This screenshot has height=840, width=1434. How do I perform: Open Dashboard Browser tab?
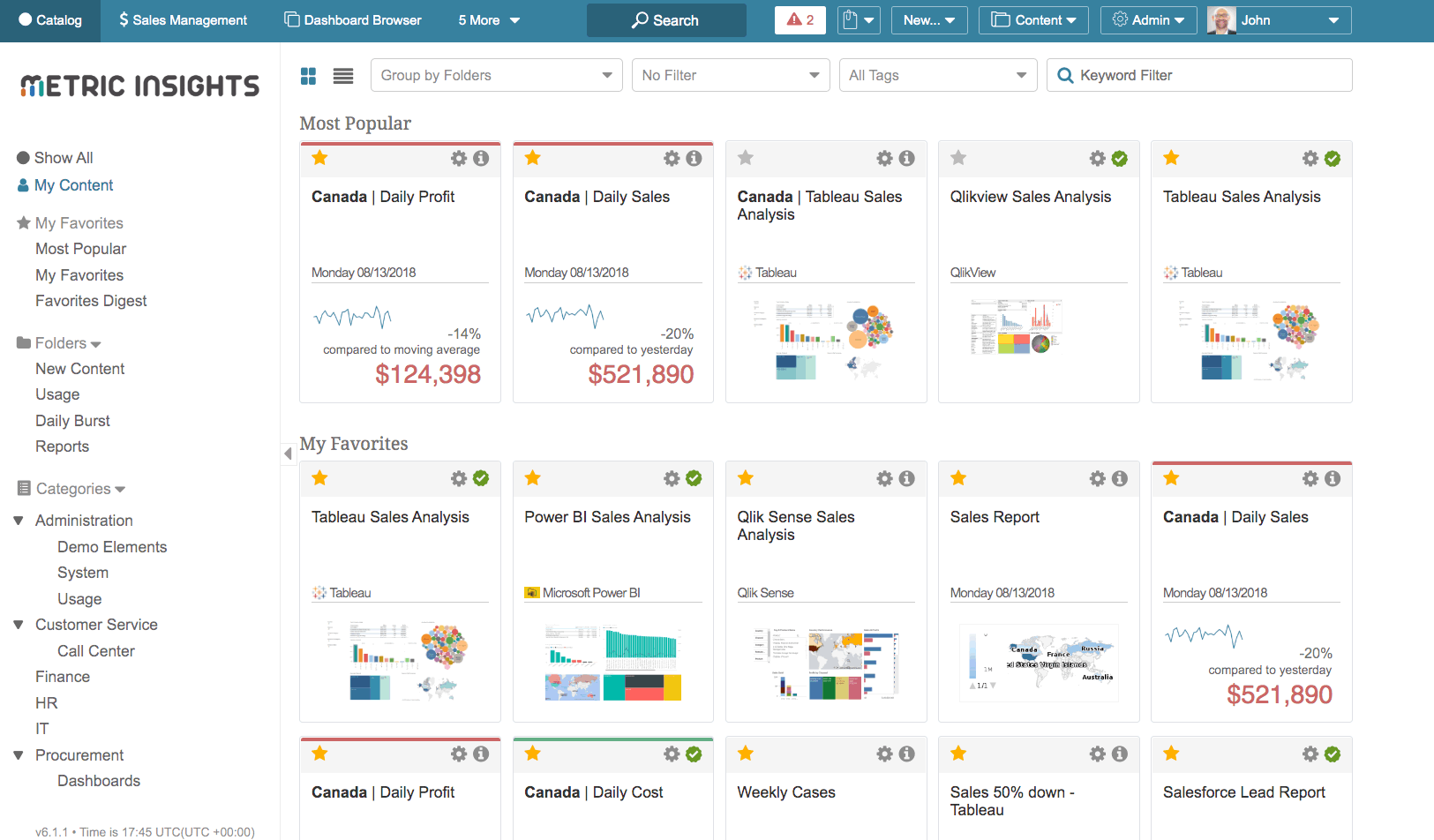point(353,20)
